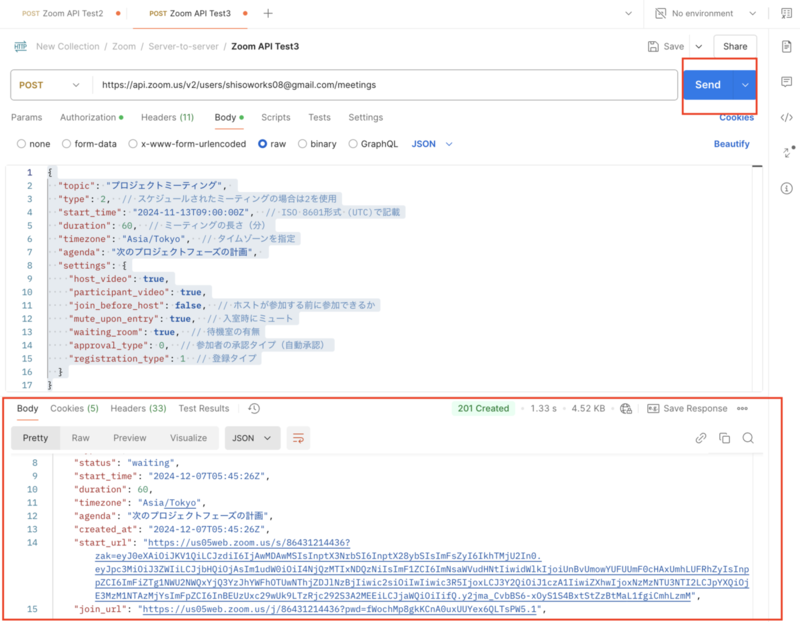
Task: Go to Zoom breadcrumb folder
Action: point(124,46)
